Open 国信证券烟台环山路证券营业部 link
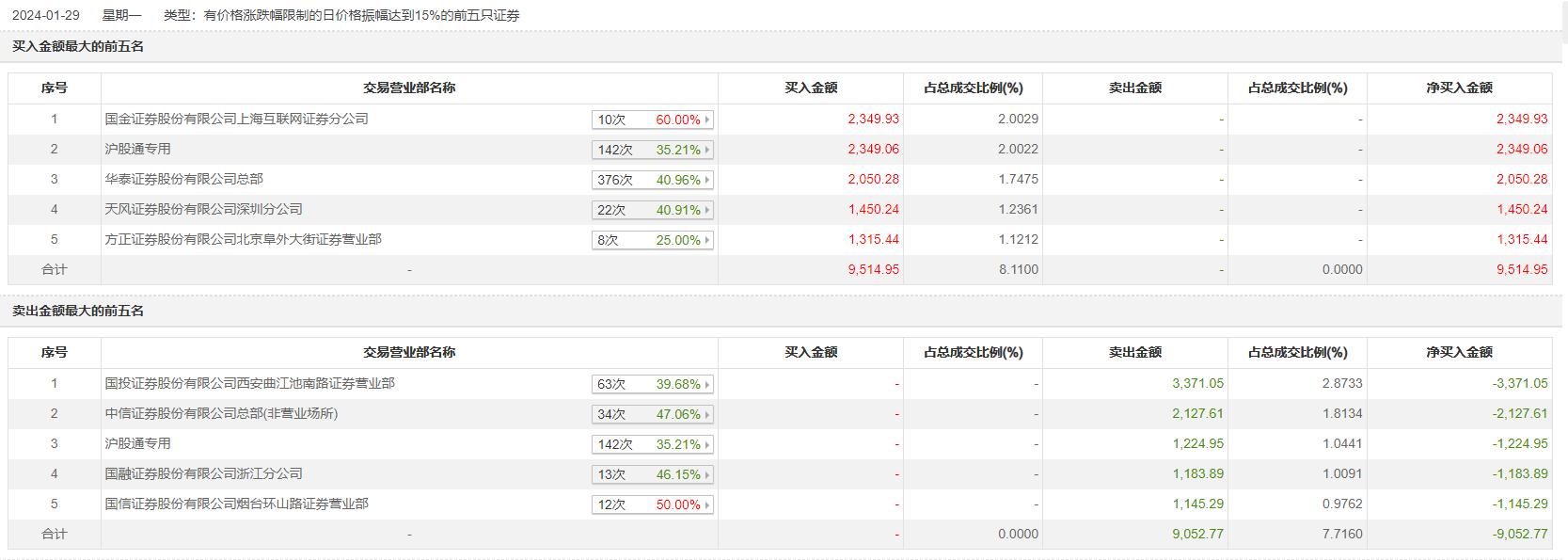The height and width of the screenshot is (560, 1568). [236, 504]
